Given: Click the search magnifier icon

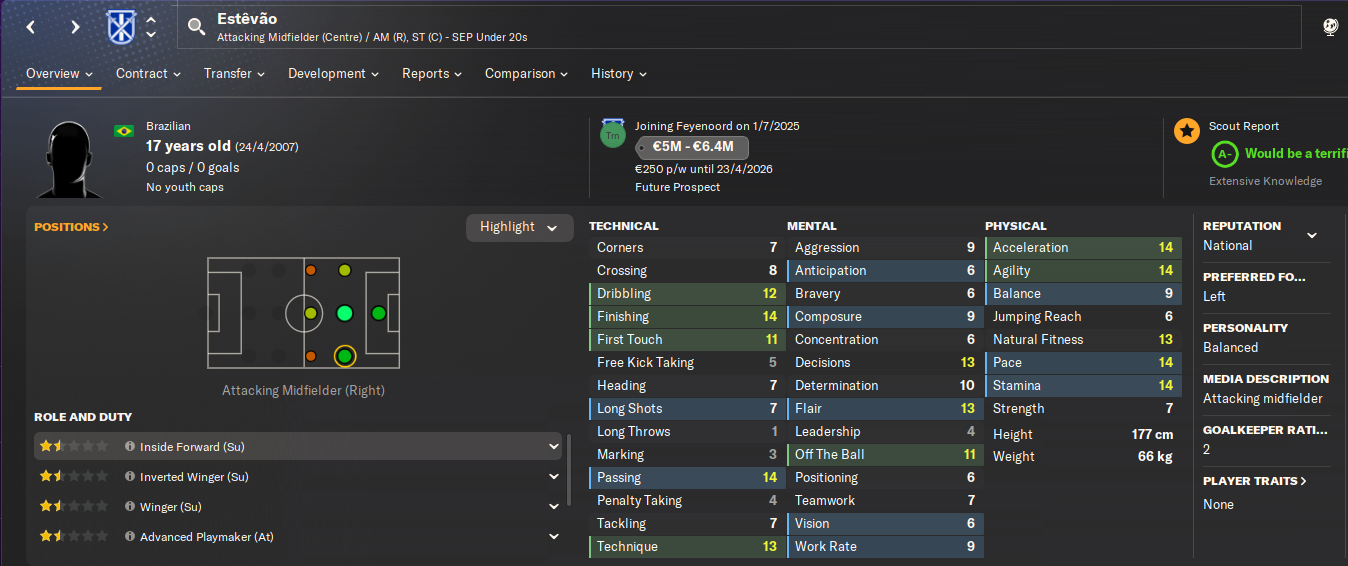Looking at the screenshot, I should pos(196,27).
